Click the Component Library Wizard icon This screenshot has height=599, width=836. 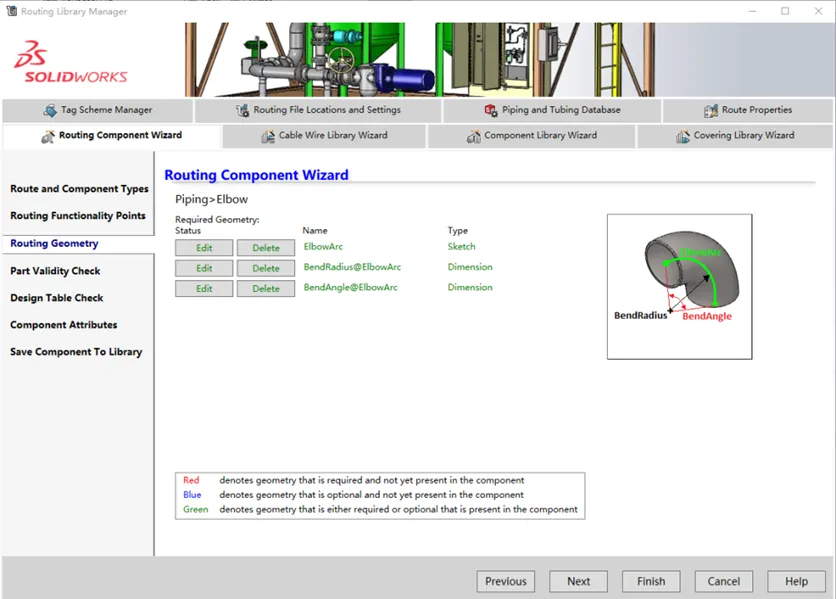click(473, 136)
